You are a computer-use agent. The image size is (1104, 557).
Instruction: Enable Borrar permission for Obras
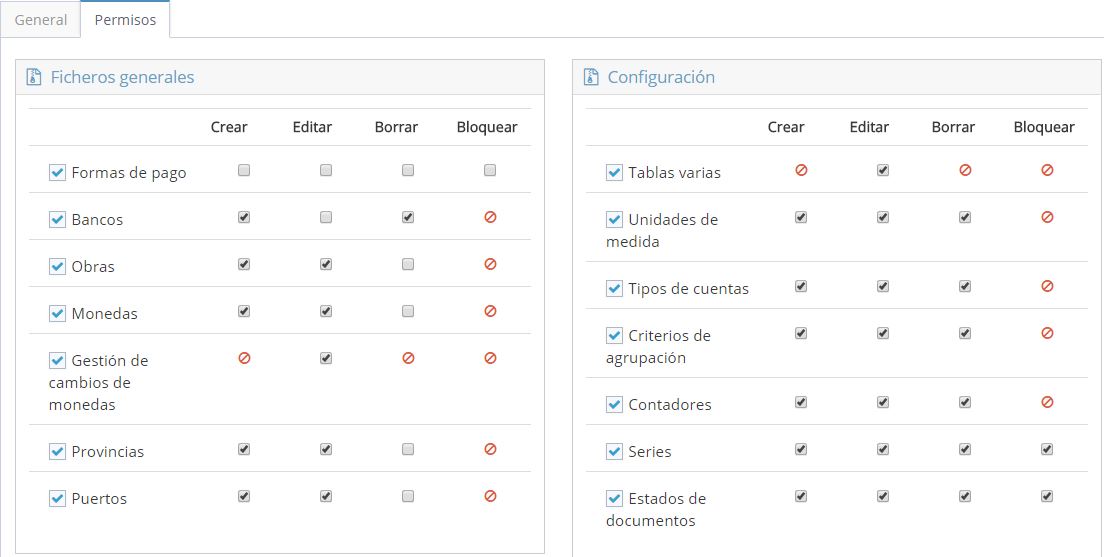(x=408, y=264)
